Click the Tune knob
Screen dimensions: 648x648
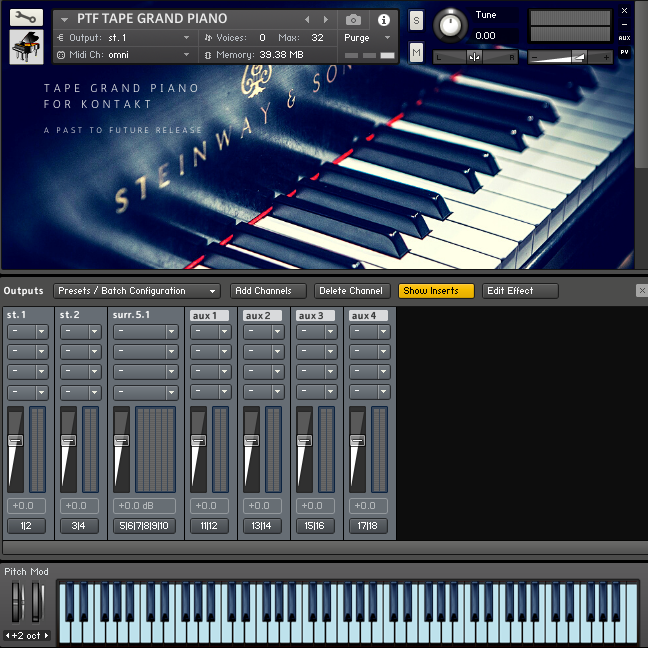(x=452, y=25)
